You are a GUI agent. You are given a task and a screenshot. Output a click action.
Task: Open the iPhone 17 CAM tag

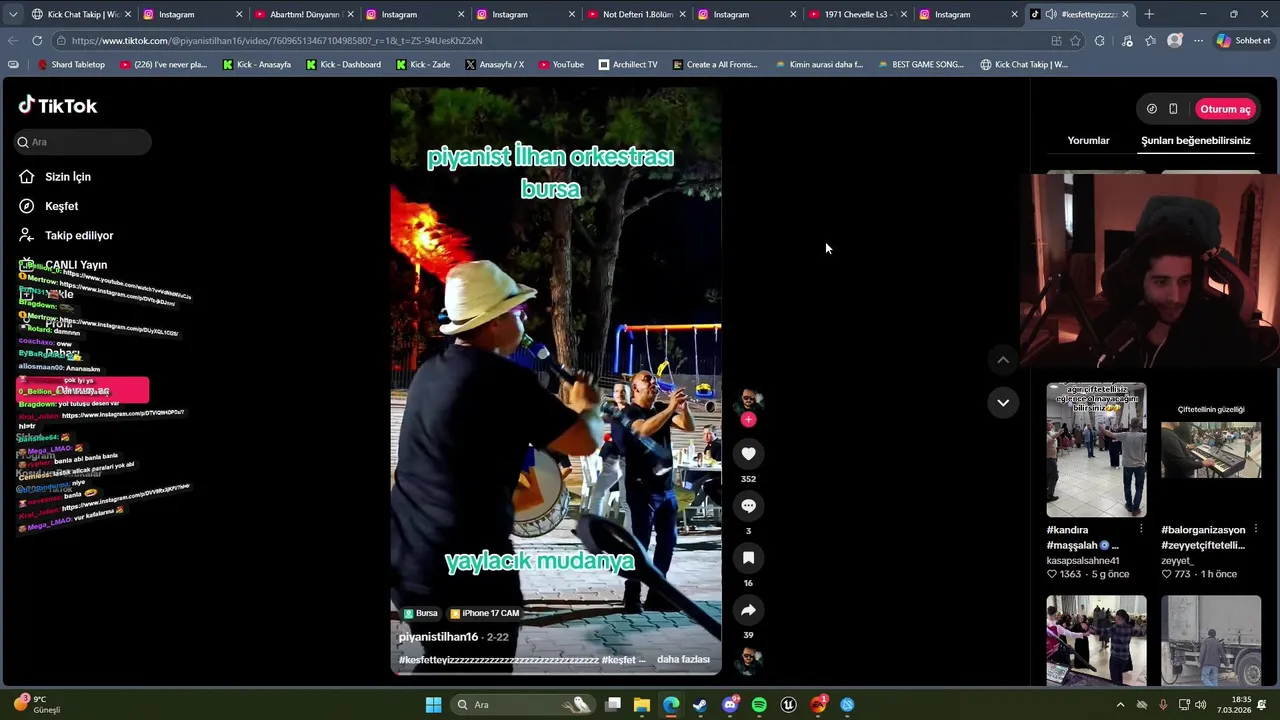point(484,613)
